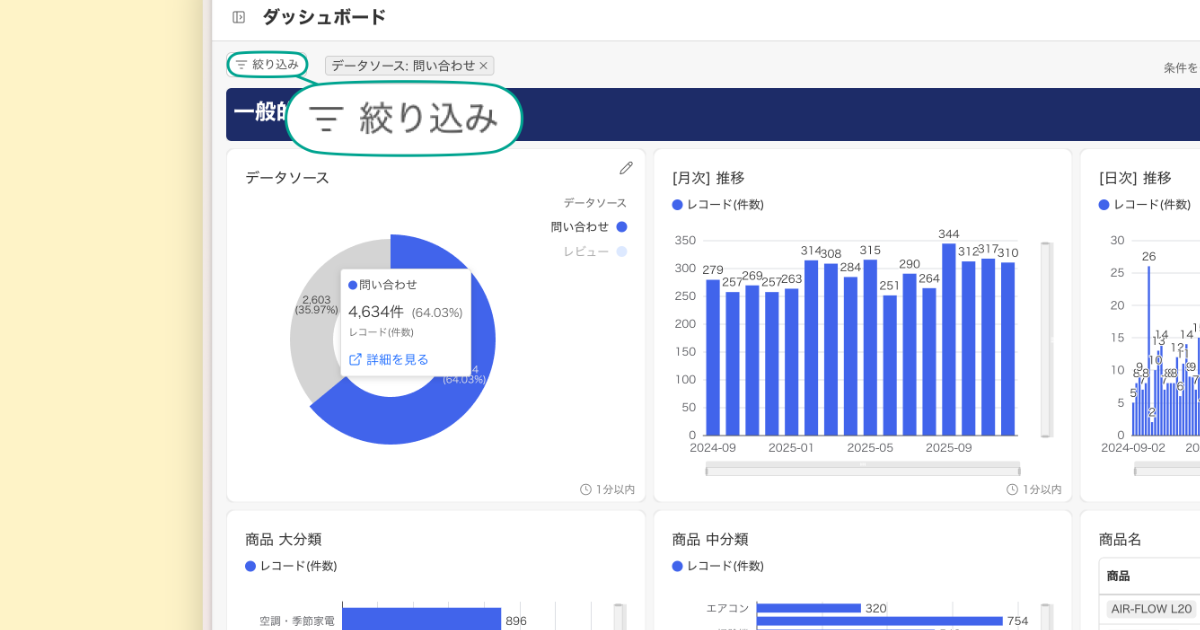Click the [月次] 推移 card title
The width and height of the screenshot is (1200, 630).
click(708, 178)
